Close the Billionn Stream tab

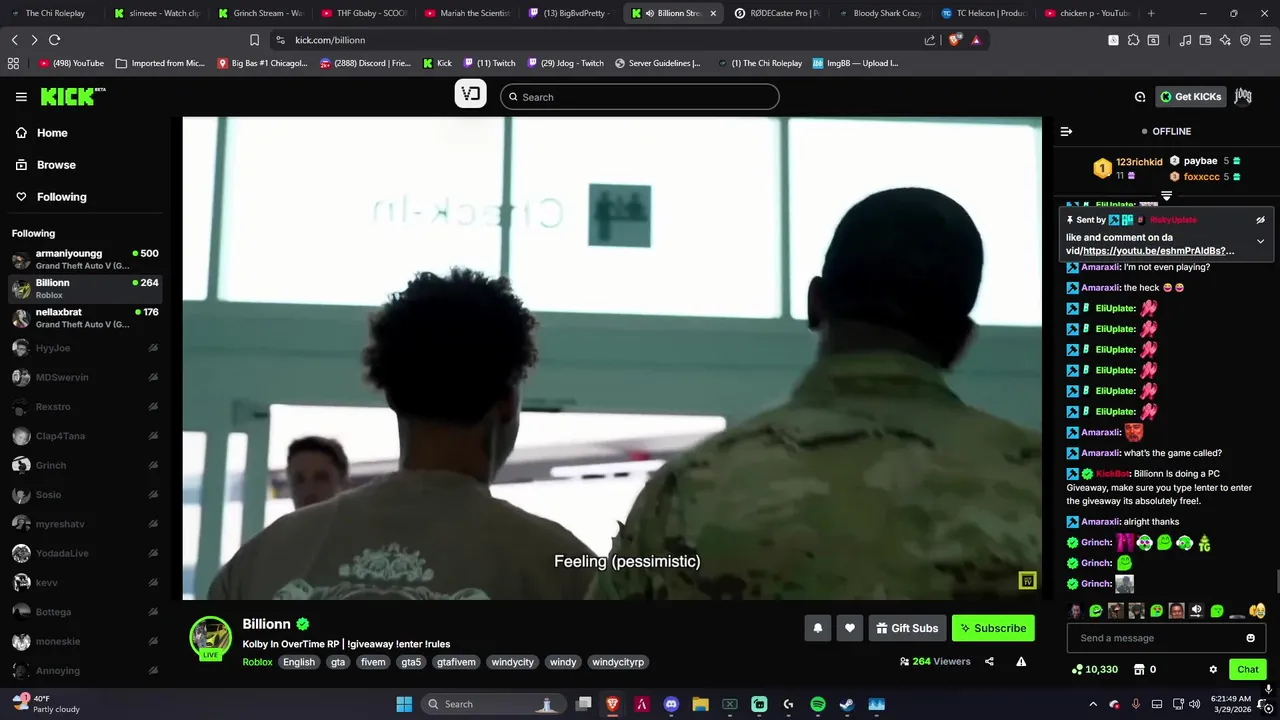(x=713, y=13)
